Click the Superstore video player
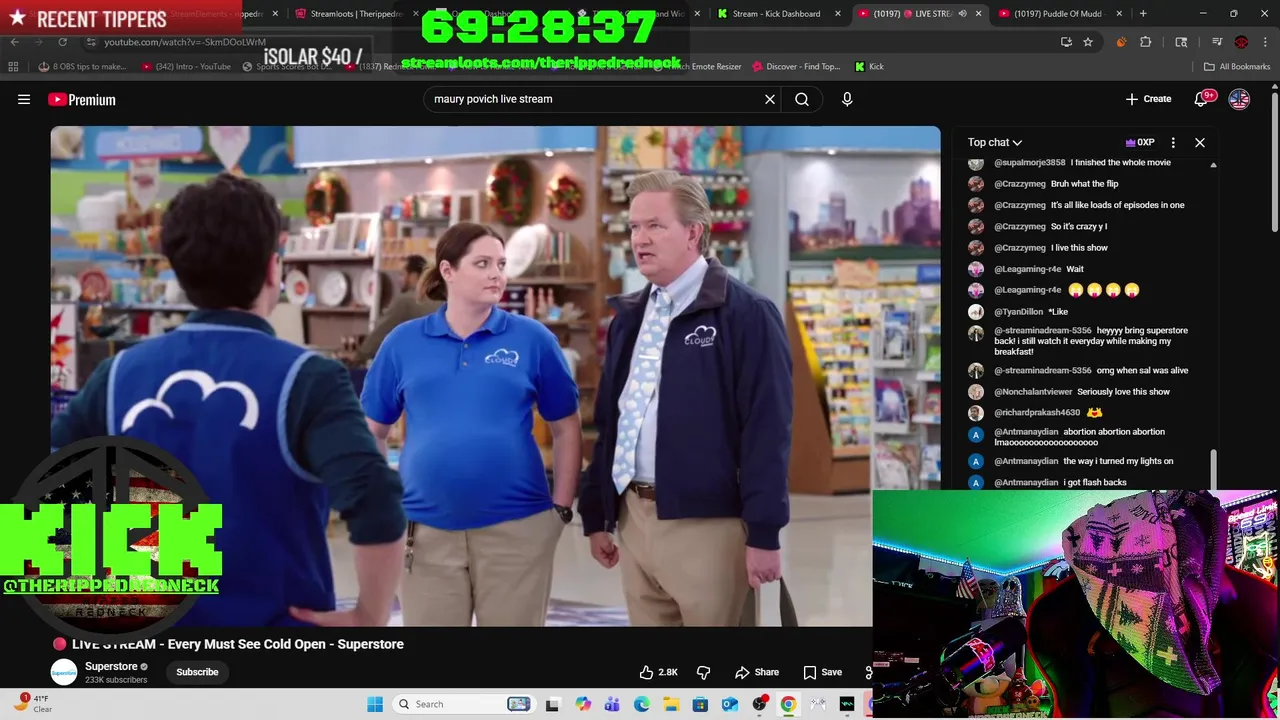Screen dimensions: 1280x720 point(495,376)
